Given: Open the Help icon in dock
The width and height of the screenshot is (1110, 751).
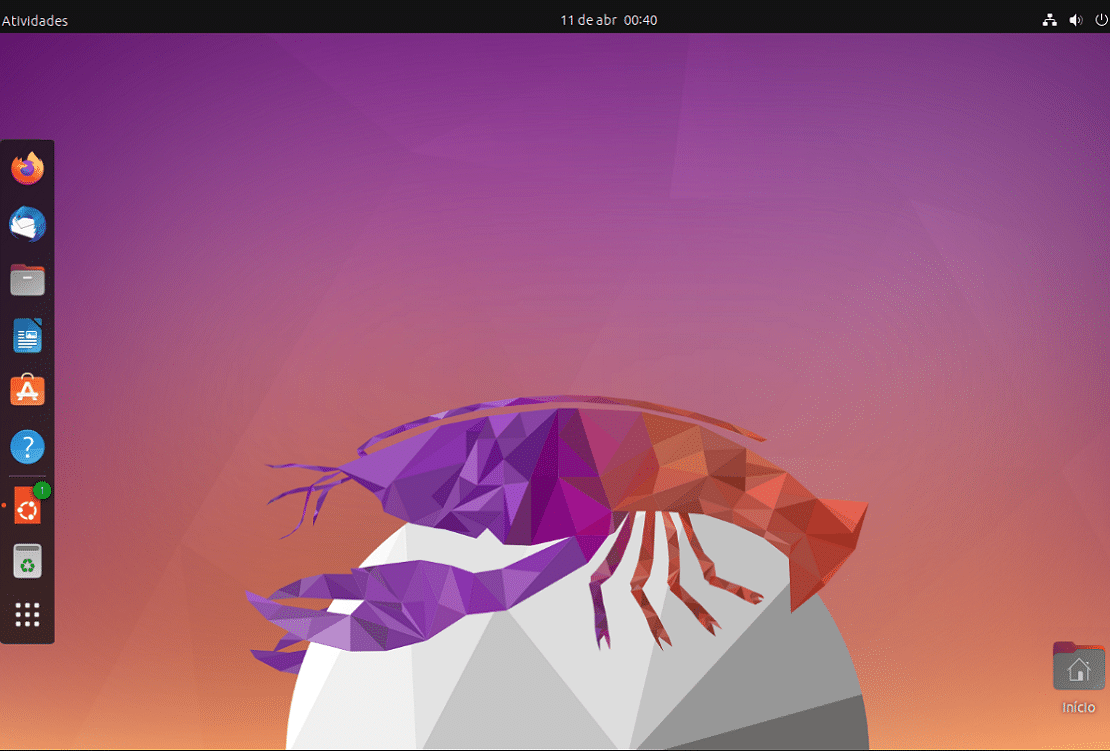Looking at the screenshot, I should coord(28,447).
